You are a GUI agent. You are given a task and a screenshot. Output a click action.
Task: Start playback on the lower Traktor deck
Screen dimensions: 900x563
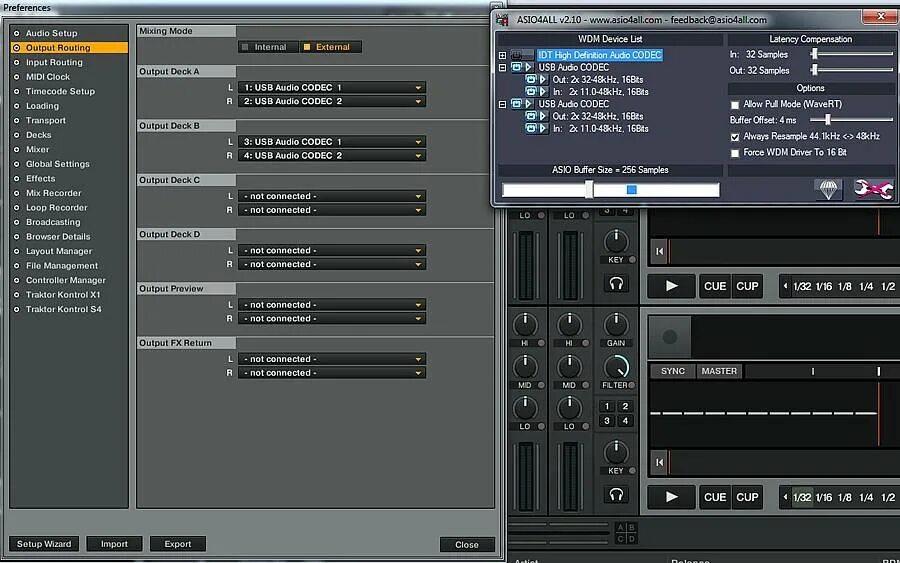672,497
